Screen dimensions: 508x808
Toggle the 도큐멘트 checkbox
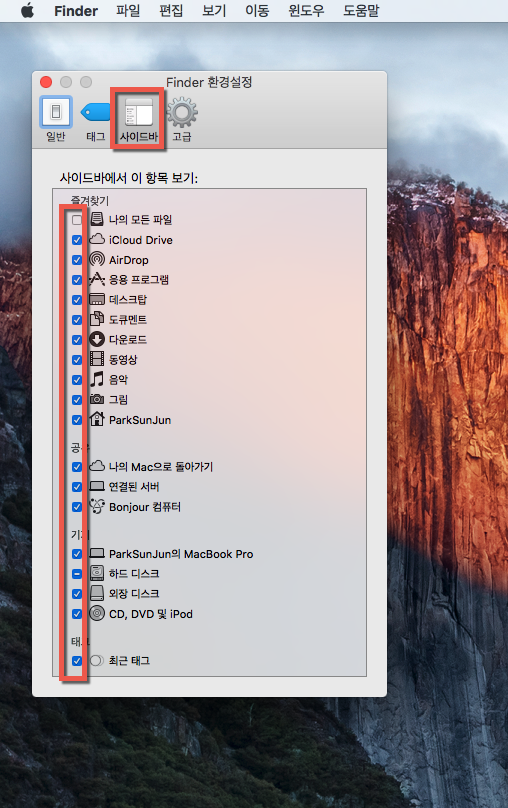pyautogui.click(x=77, y=320)
